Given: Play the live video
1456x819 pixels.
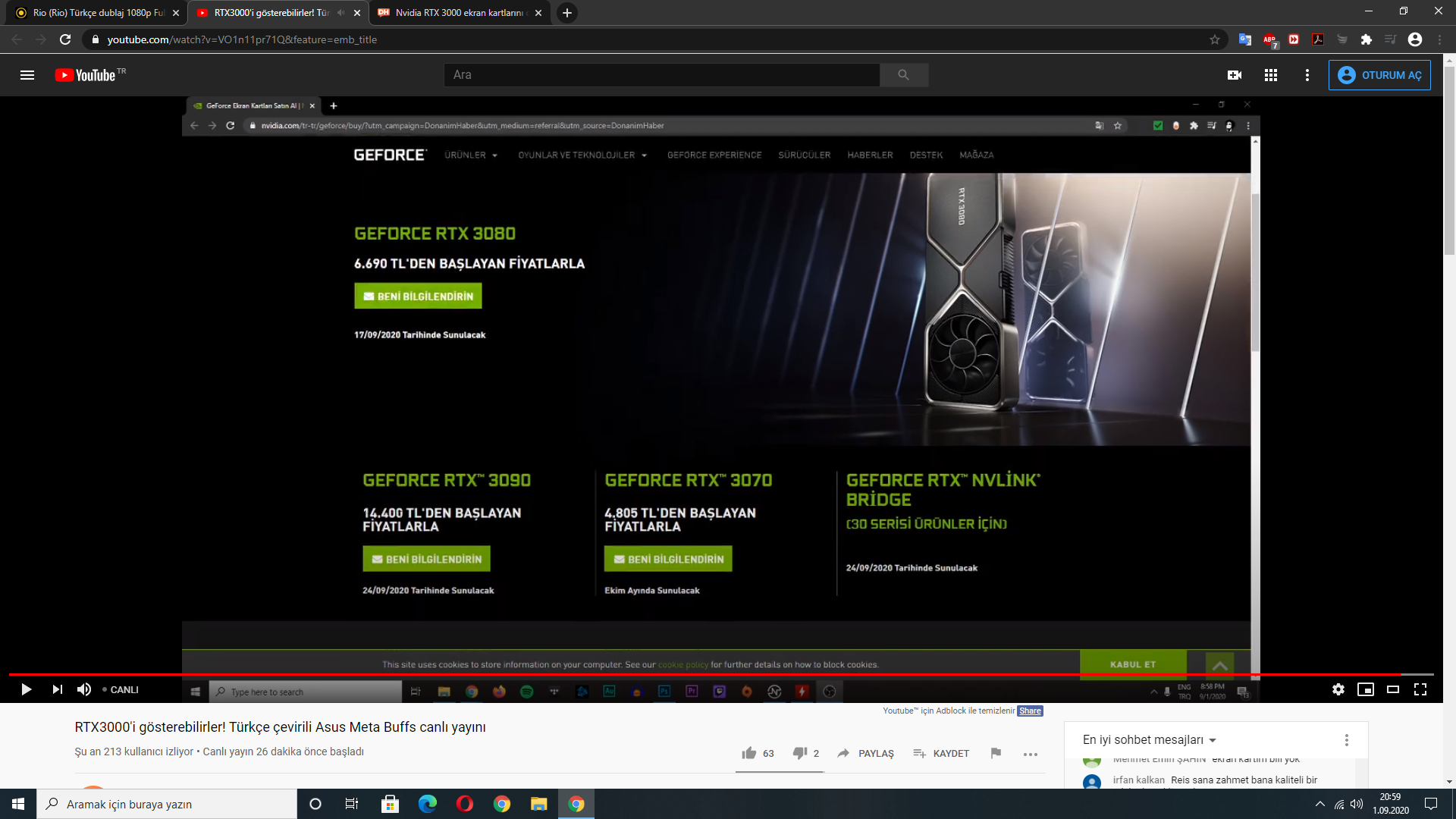Looking at the screenshot, I should pyautogui.click(x=27, y=689).
